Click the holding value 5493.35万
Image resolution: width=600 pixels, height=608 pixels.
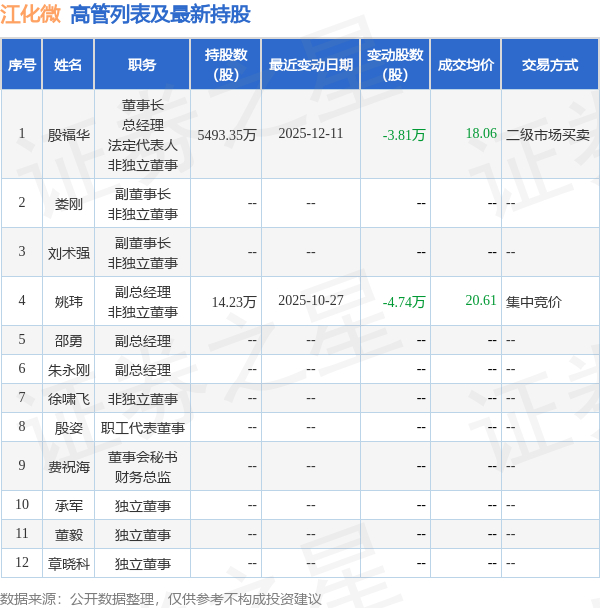point(227,135)
